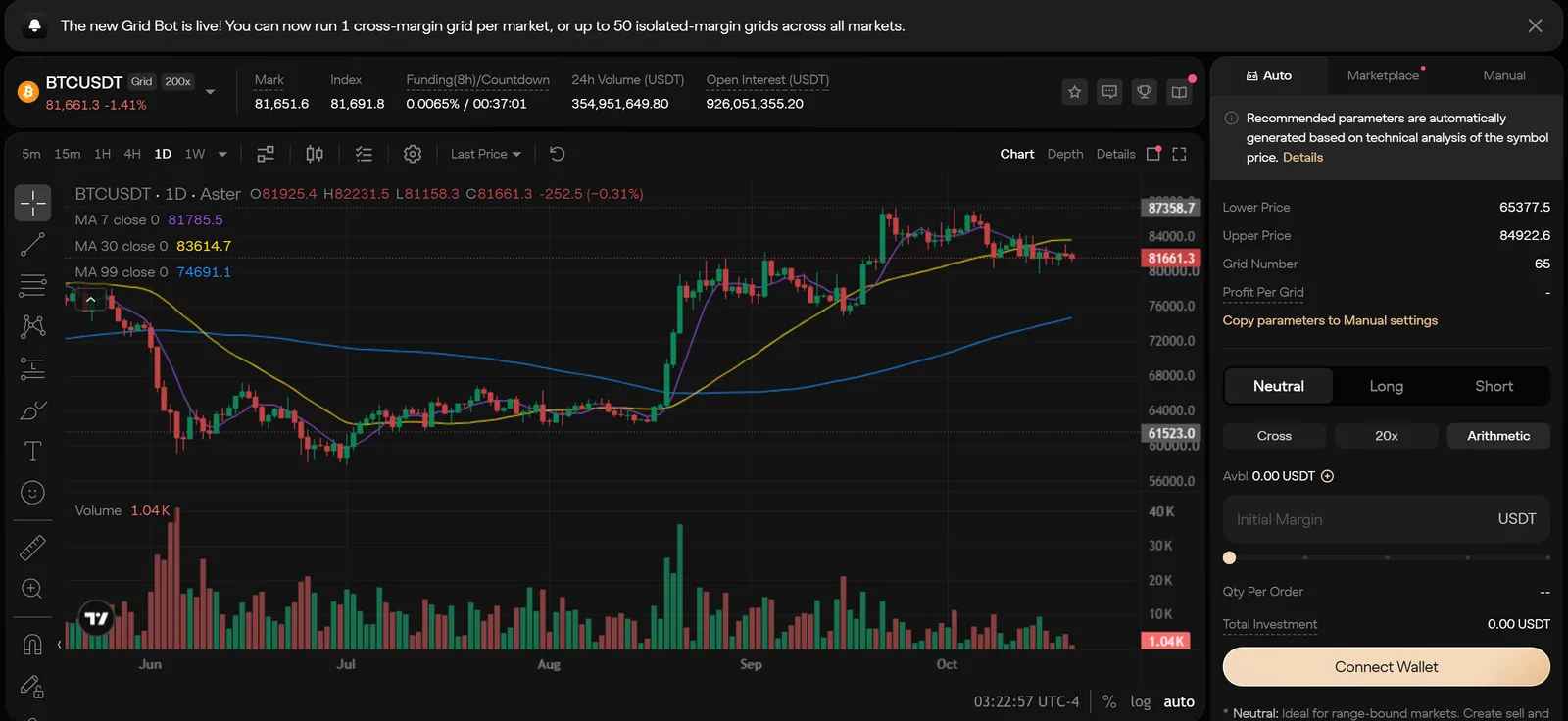
Task: Open the 20x leverage selector
Action: tap(1387, 436)
